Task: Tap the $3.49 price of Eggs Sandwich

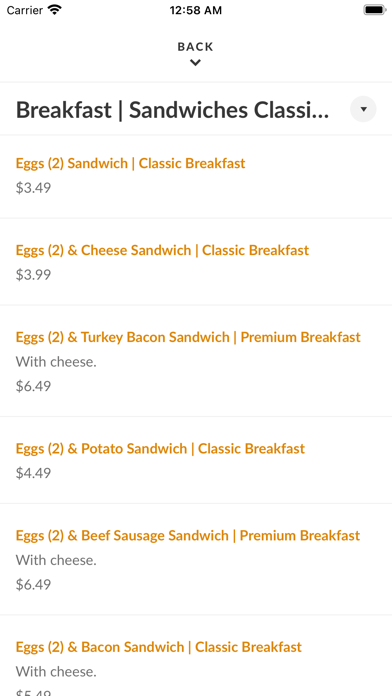Action: pos(33,188)
